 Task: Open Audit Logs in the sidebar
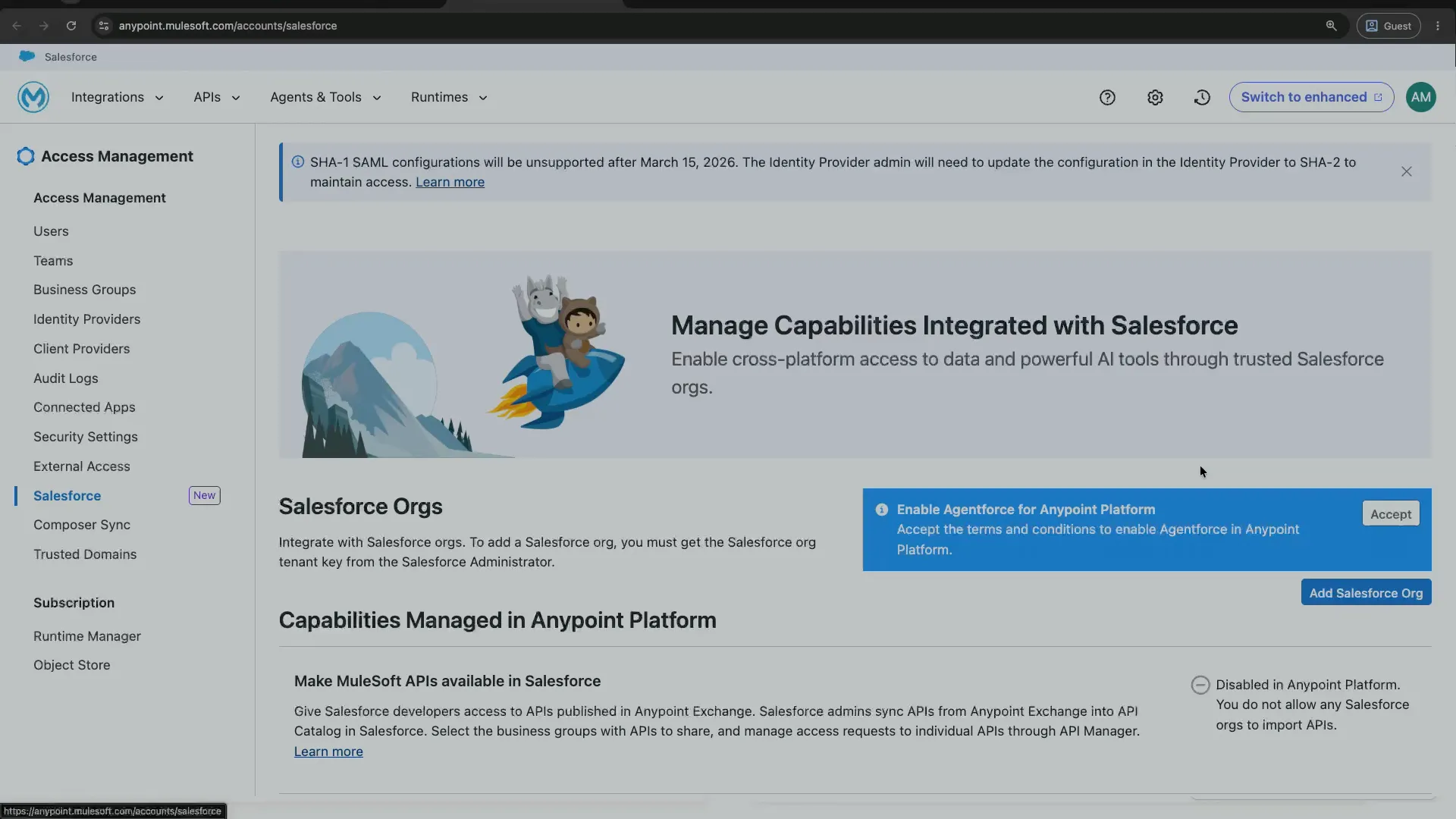click(x=65, y=378)
